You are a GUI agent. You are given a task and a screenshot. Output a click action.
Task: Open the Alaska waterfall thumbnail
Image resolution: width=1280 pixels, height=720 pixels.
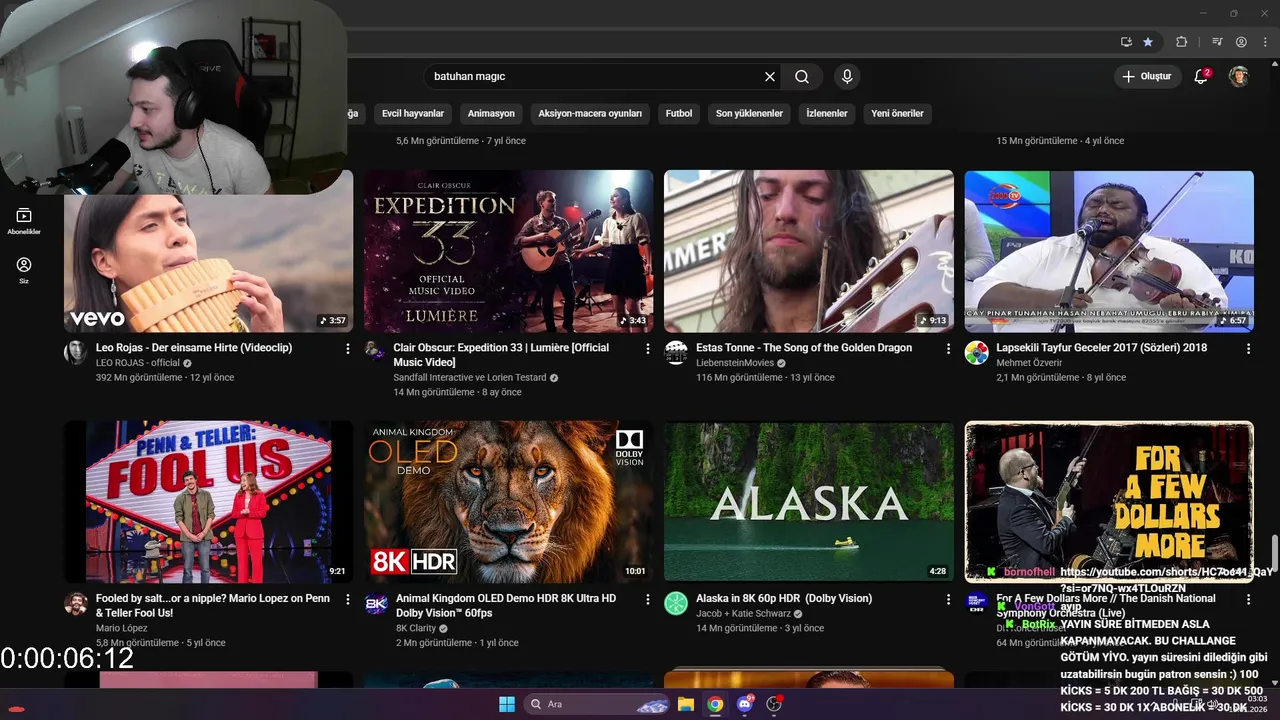809,502
